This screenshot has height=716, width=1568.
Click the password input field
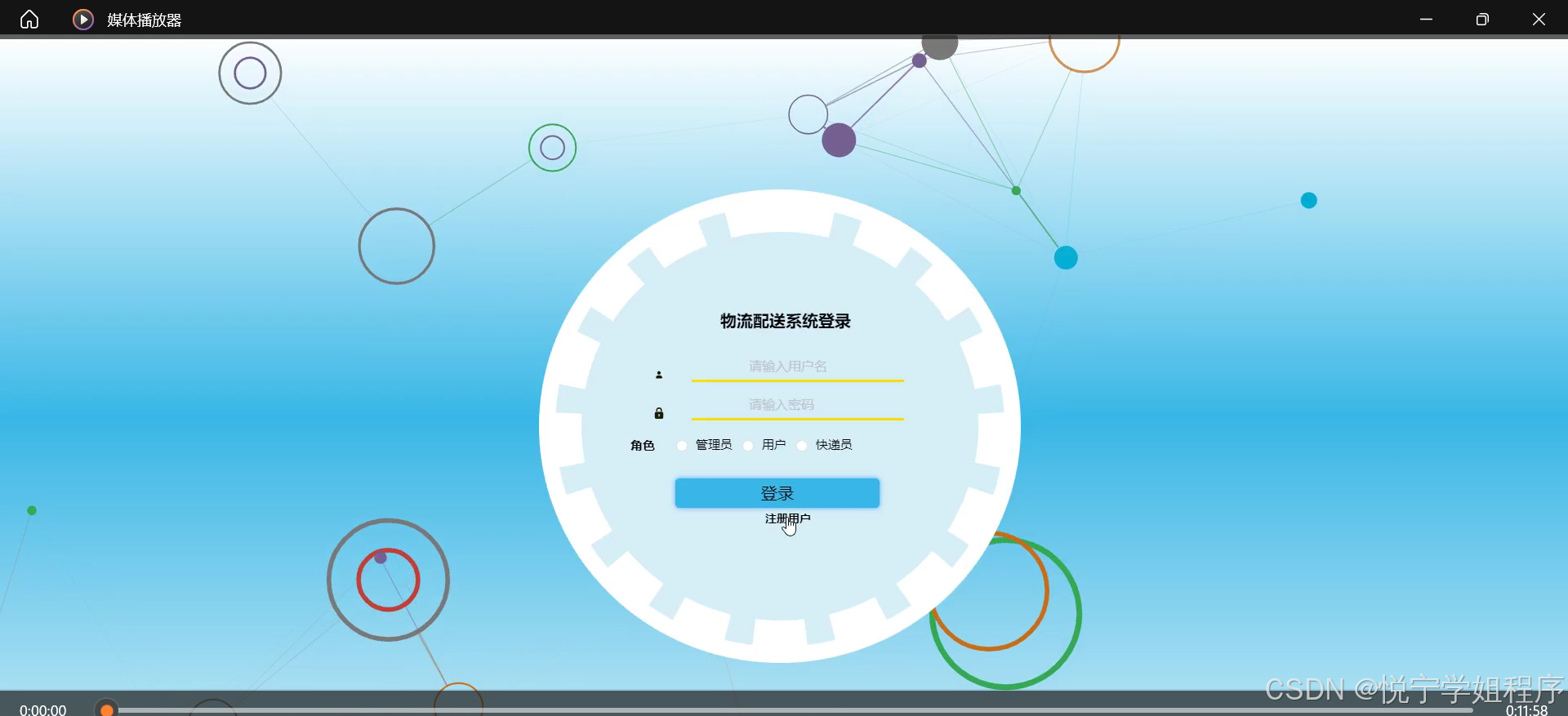pos(797,405)
